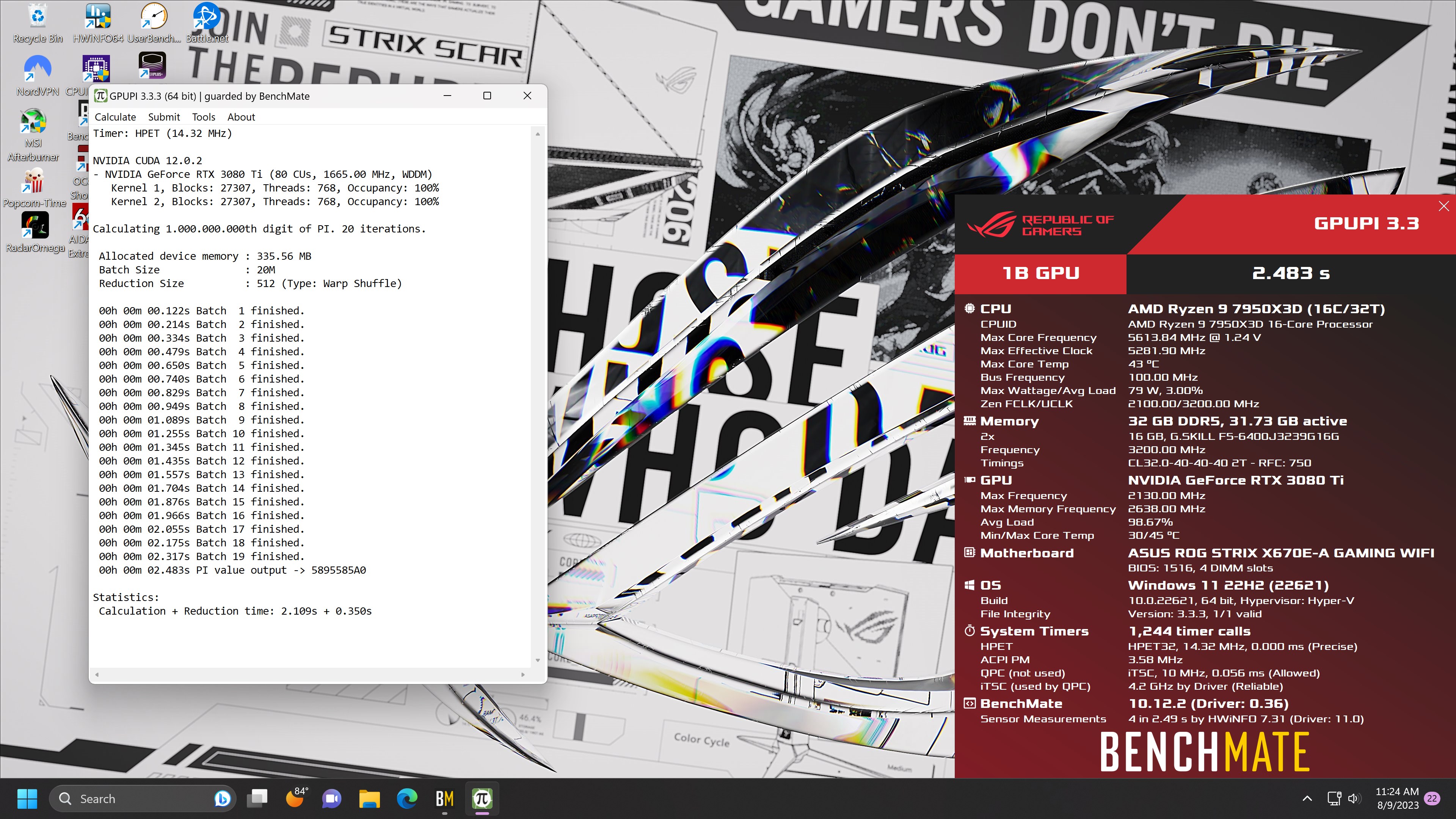Select the Popcorn-Time desktop shortcut
The image size is (1456, 819).
[x=35, y=188]
